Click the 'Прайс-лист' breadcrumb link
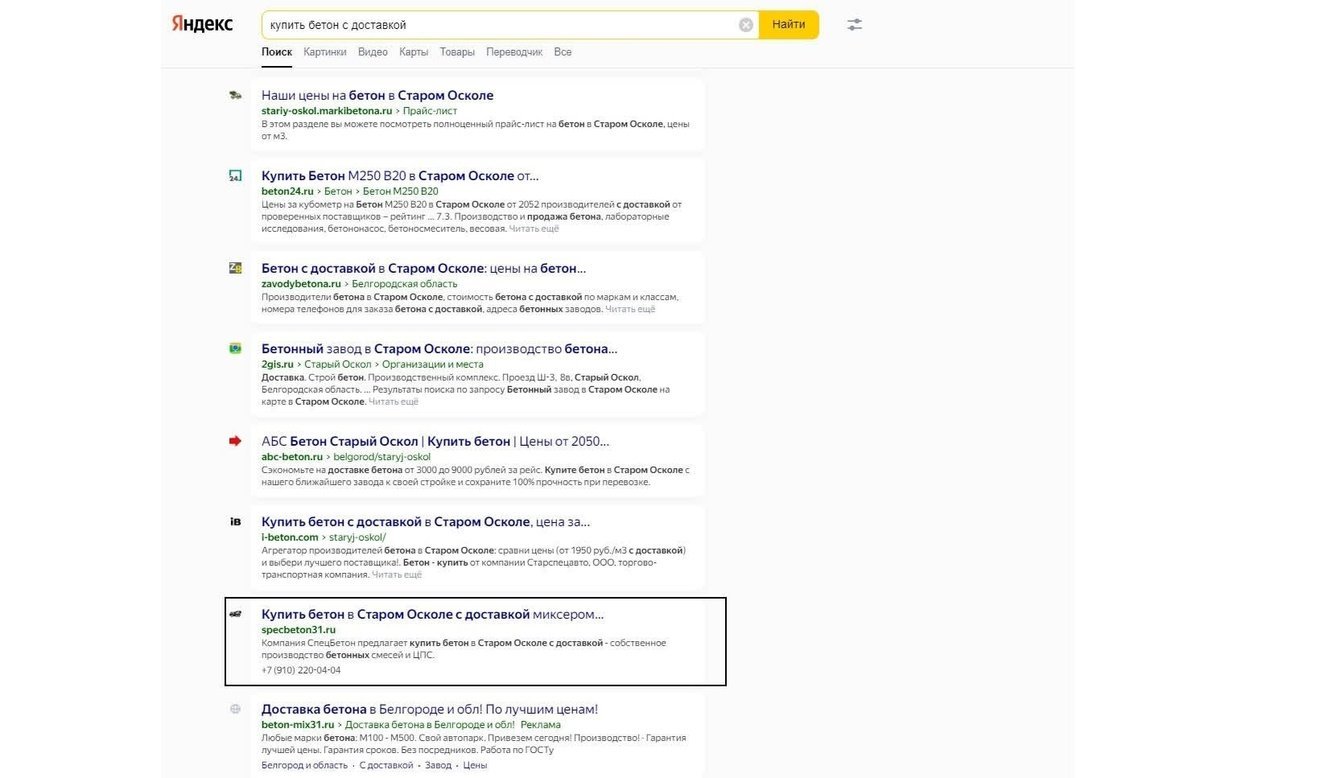Image resolution: width=1340 pixels, height=778 pixels. (x=430, y=111)
